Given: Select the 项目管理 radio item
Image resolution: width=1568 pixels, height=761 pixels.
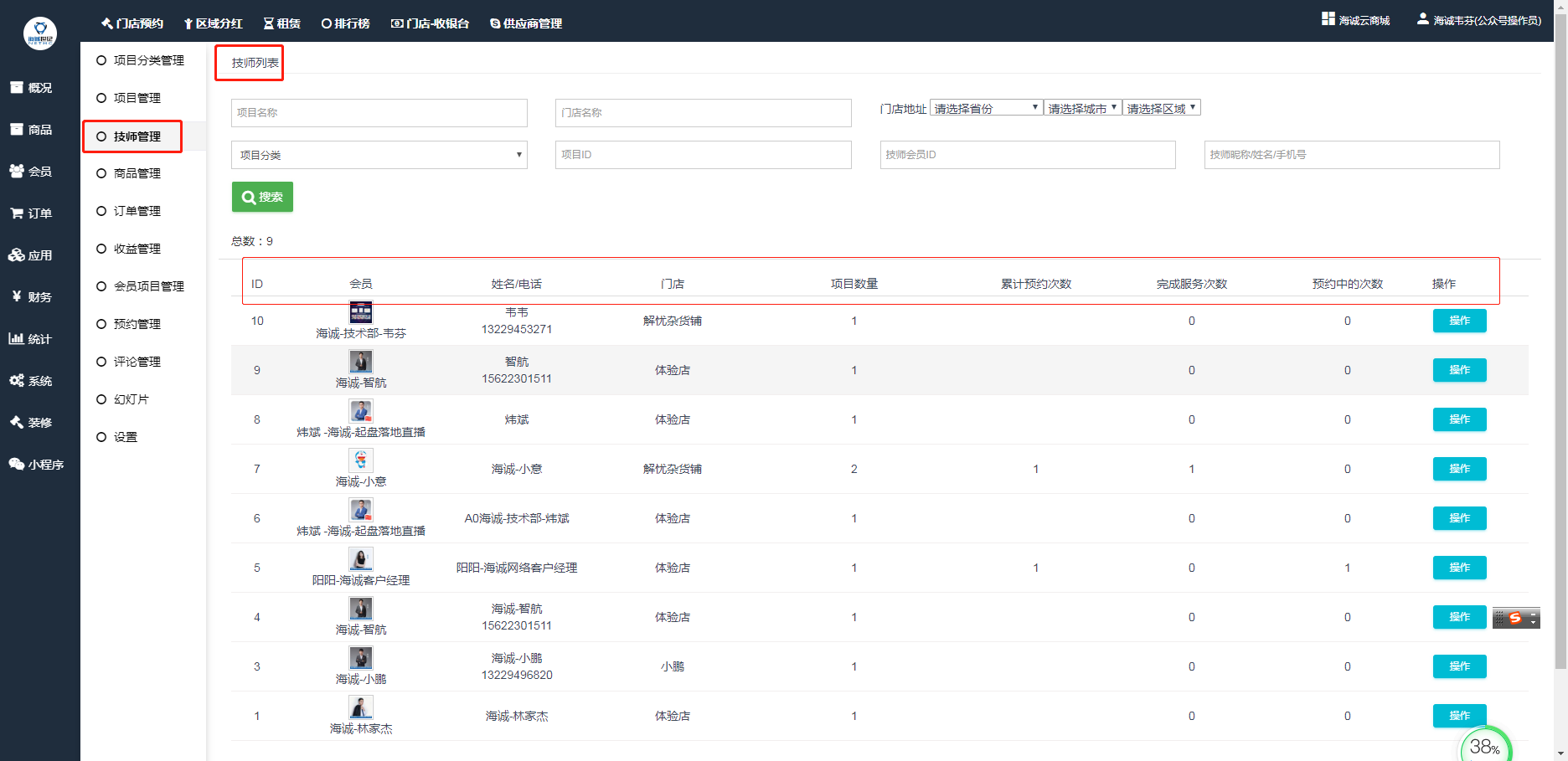Looking at the screenshot, I should 101,98.
